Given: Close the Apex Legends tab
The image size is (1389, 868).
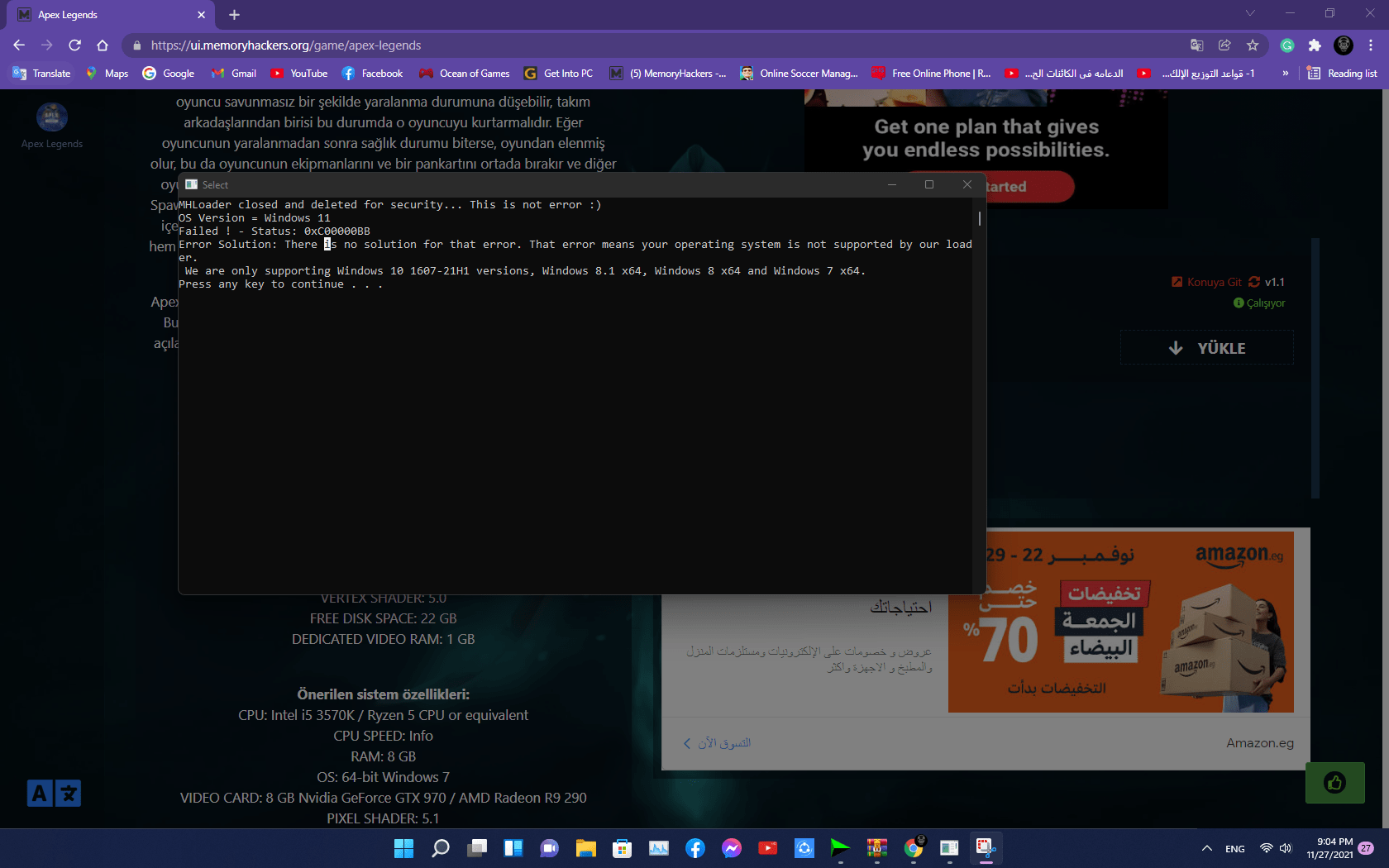Looking at the screenshot, I should (x=201, y=15).
